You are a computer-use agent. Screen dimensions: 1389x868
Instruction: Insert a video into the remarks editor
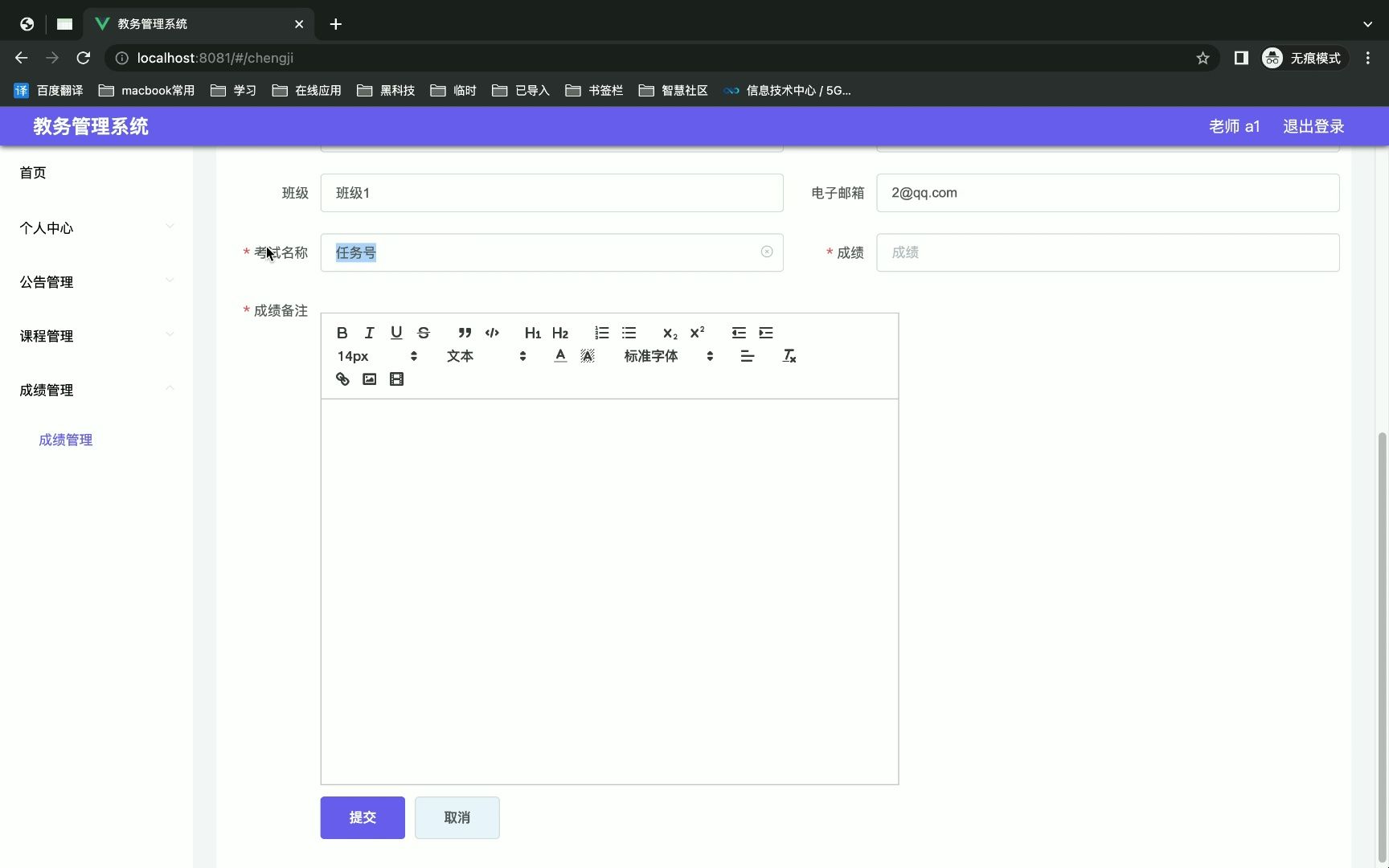tap(396, 379)
